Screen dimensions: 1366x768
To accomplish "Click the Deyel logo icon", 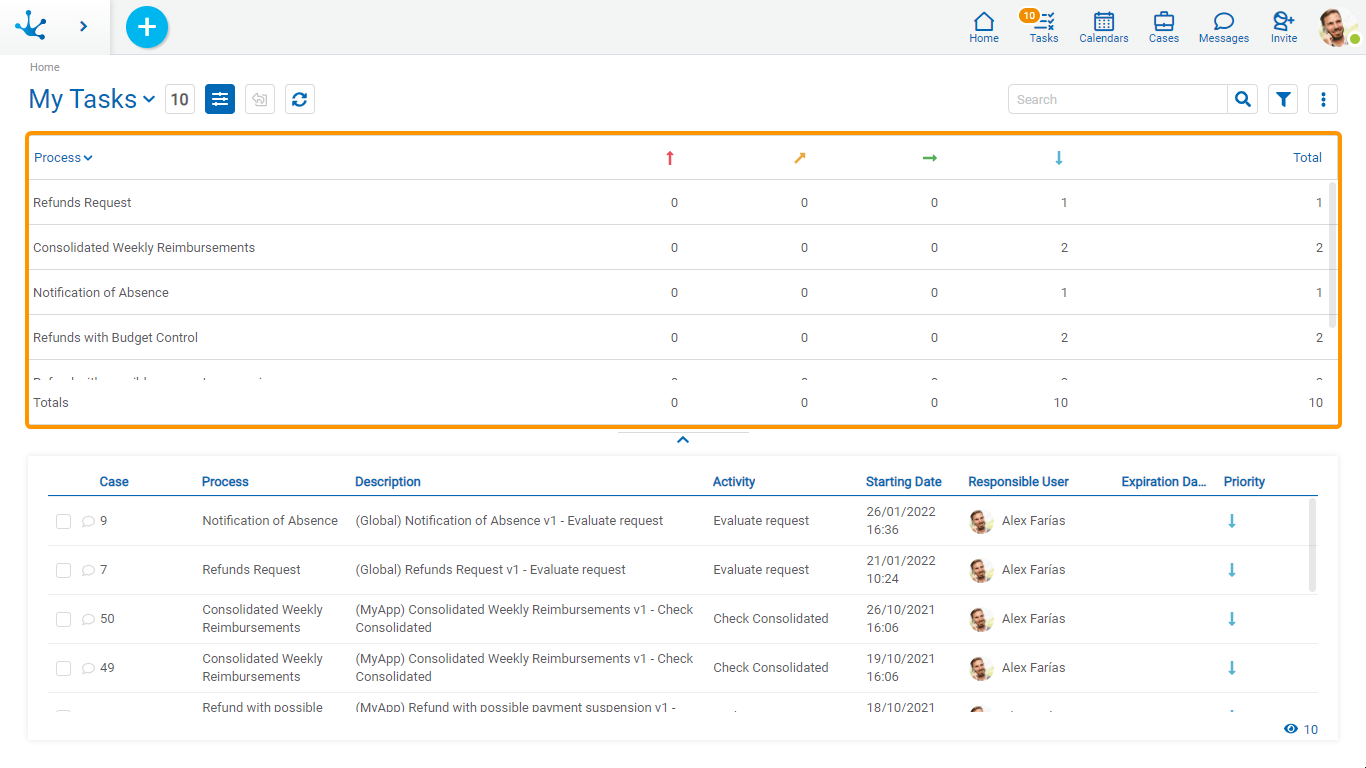I will pyautogui.click(x=31, y=26).
